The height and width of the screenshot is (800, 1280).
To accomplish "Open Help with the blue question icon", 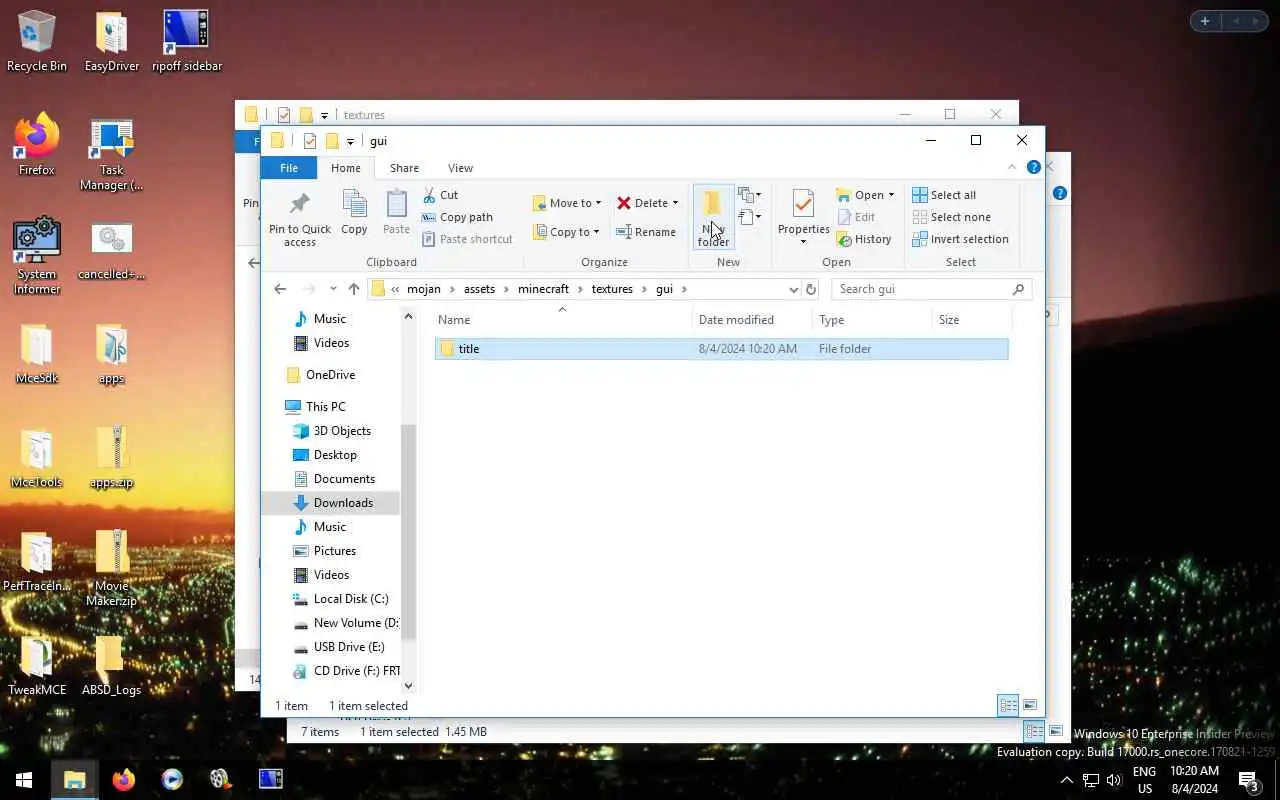I will 1034,167.
